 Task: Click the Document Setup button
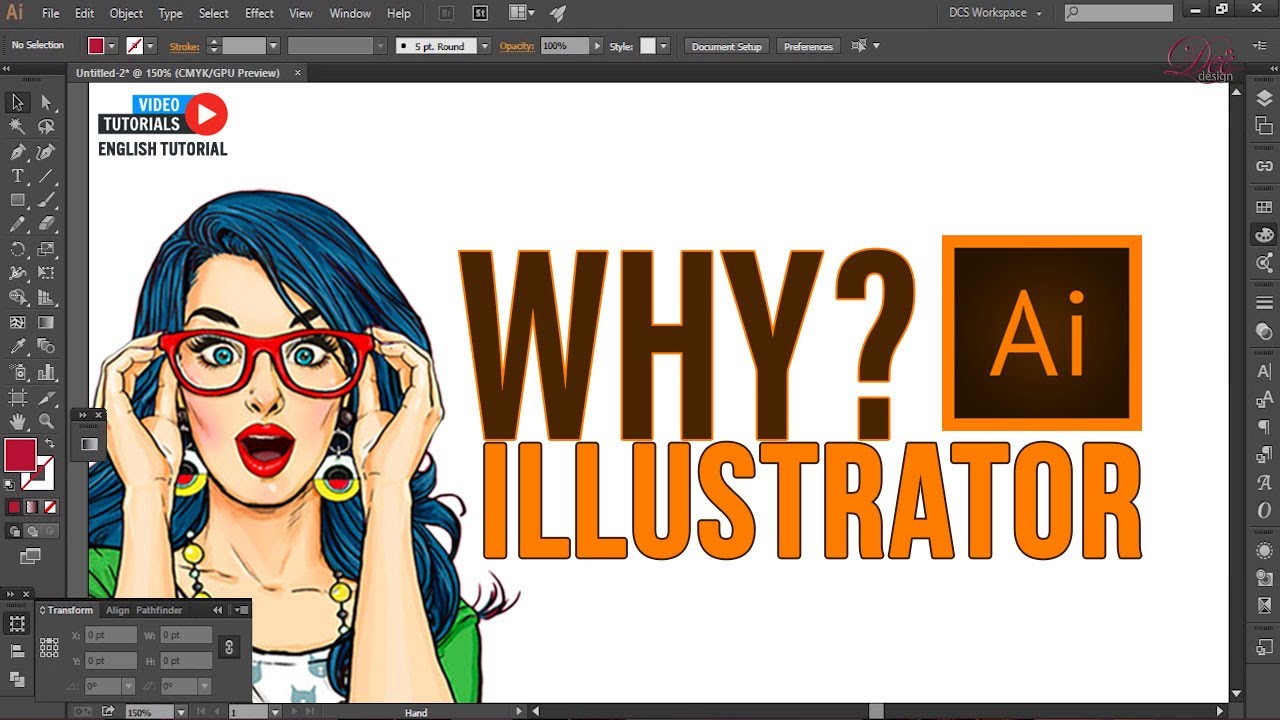click(x=727, y=46)
